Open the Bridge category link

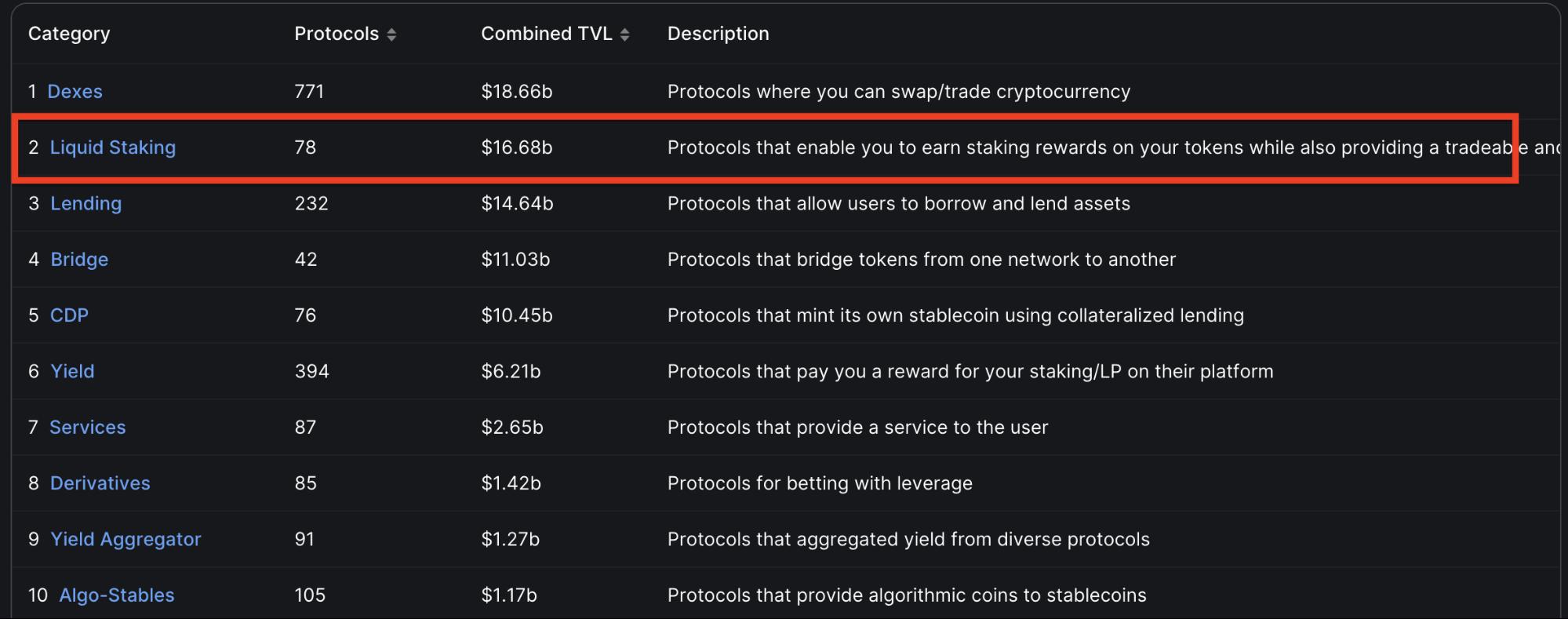[79, 260]
